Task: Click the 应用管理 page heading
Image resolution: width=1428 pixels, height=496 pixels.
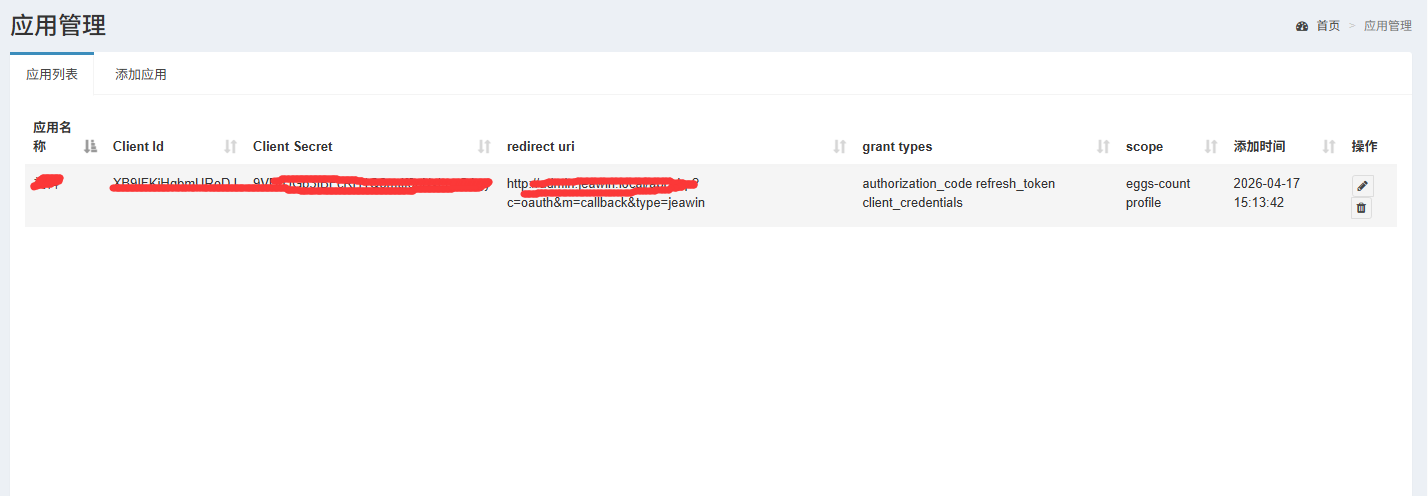Action: click(58, 26)
